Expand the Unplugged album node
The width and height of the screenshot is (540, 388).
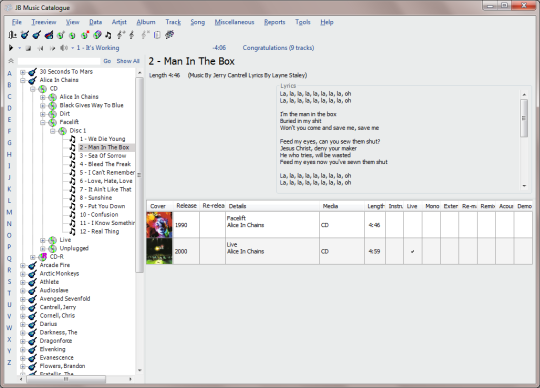(42, 249)
